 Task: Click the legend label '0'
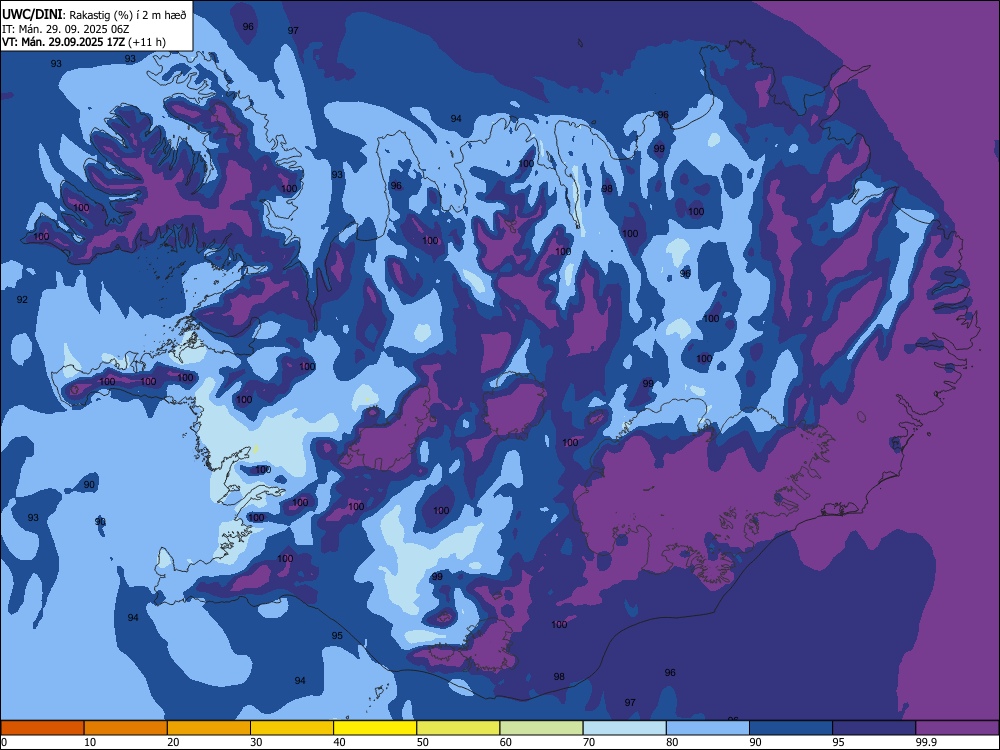pos(4,742)
